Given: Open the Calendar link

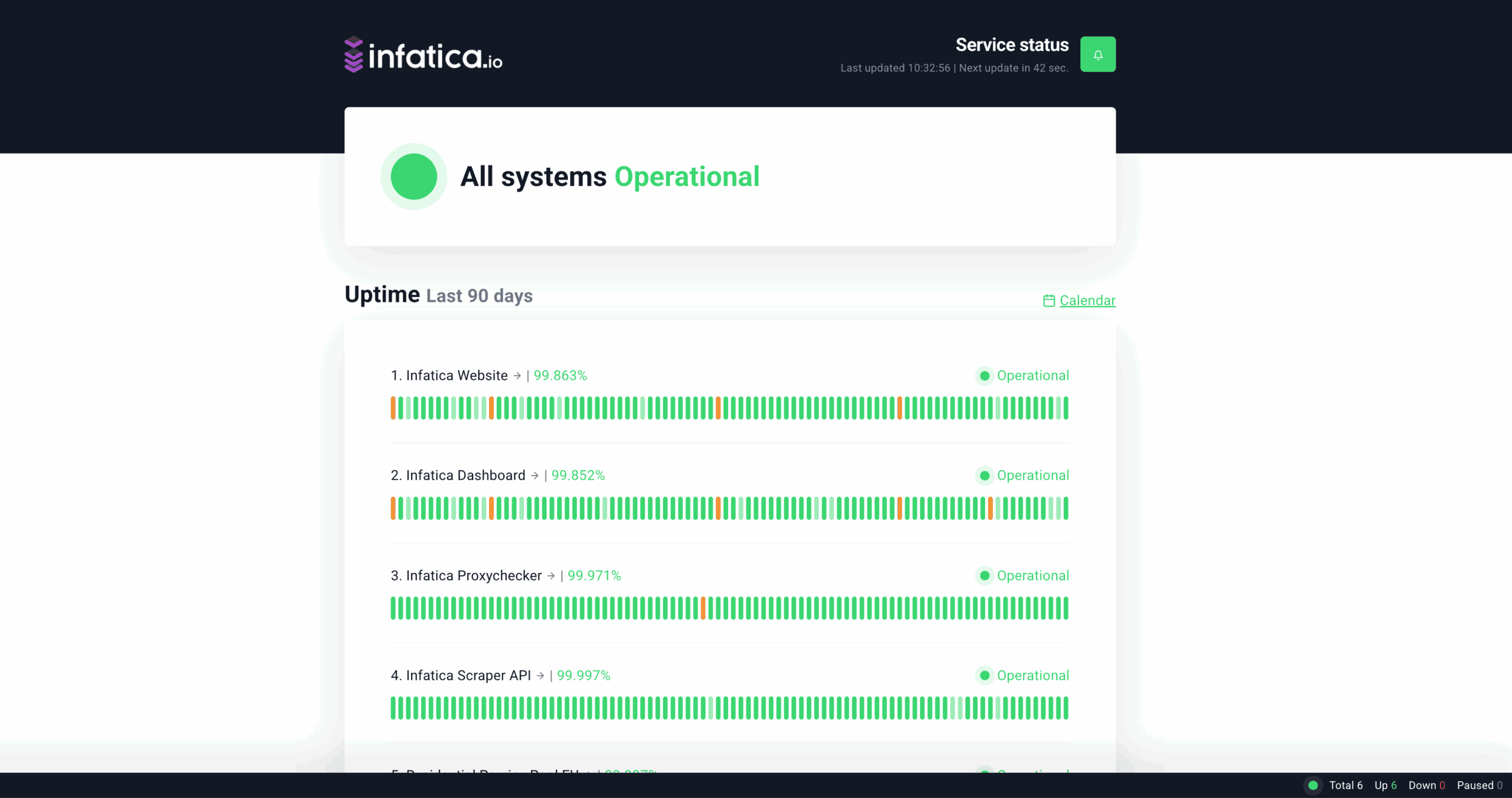Looking at the screenshot, I should point(1087,301).
